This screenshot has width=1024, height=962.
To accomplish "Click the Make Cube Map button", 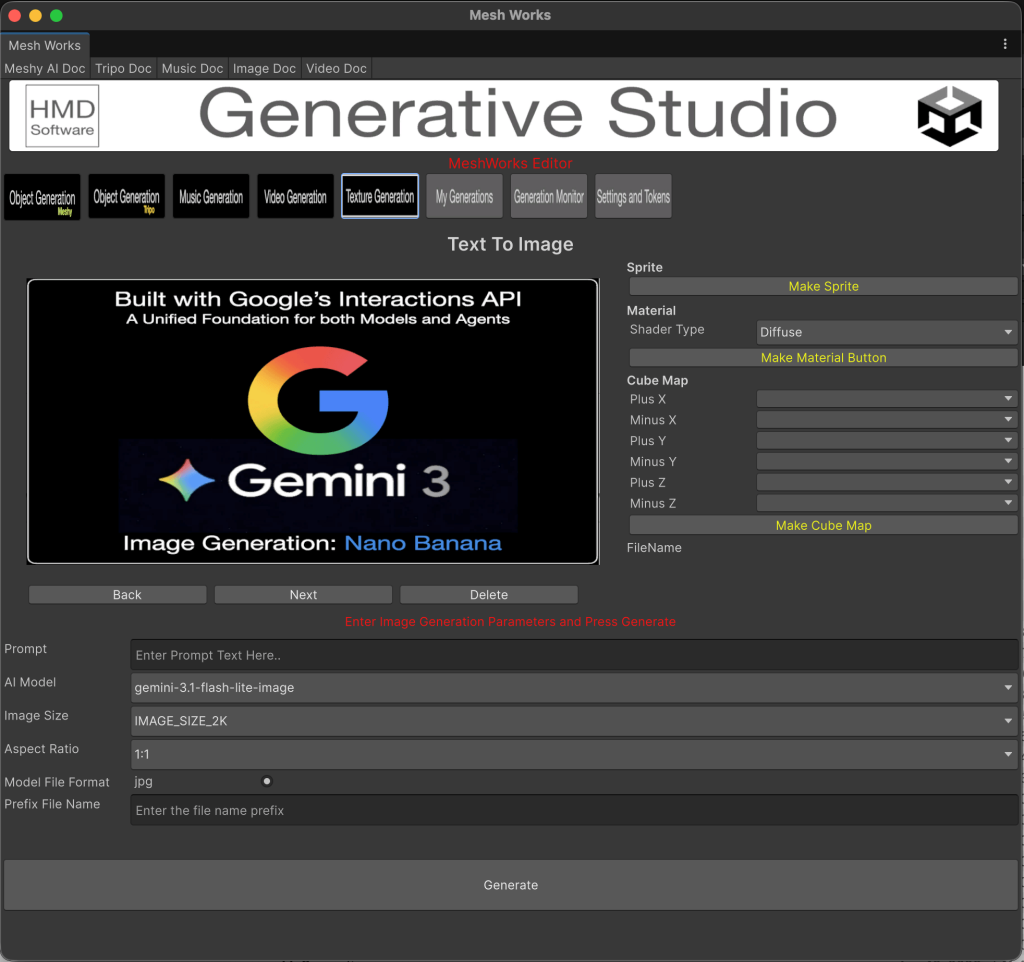I will (x=823, y=525).
